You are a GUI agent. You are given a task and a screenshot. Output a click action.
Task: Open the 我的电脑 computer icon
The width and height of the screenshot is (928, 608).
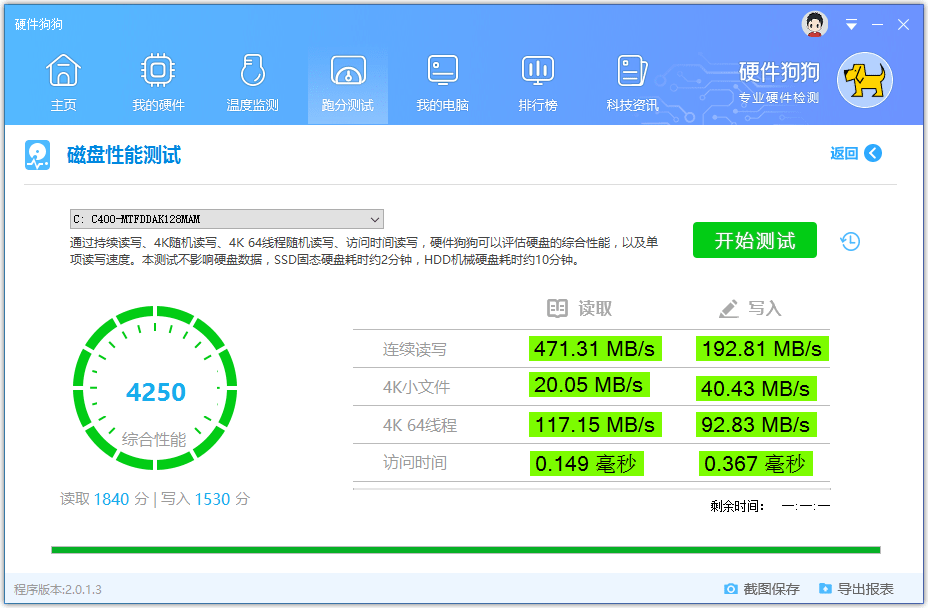pos(441,70)
